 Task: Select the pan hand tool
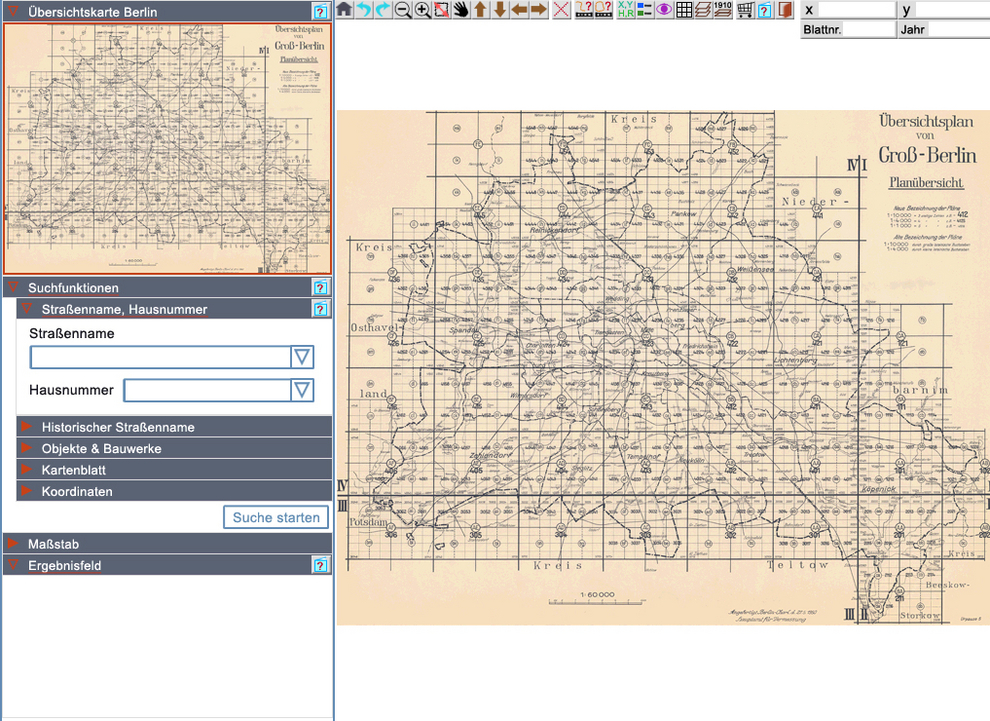[460, 9]
